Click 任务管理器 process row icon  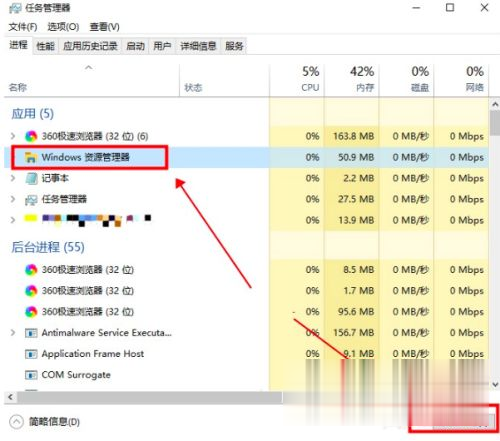31,199
